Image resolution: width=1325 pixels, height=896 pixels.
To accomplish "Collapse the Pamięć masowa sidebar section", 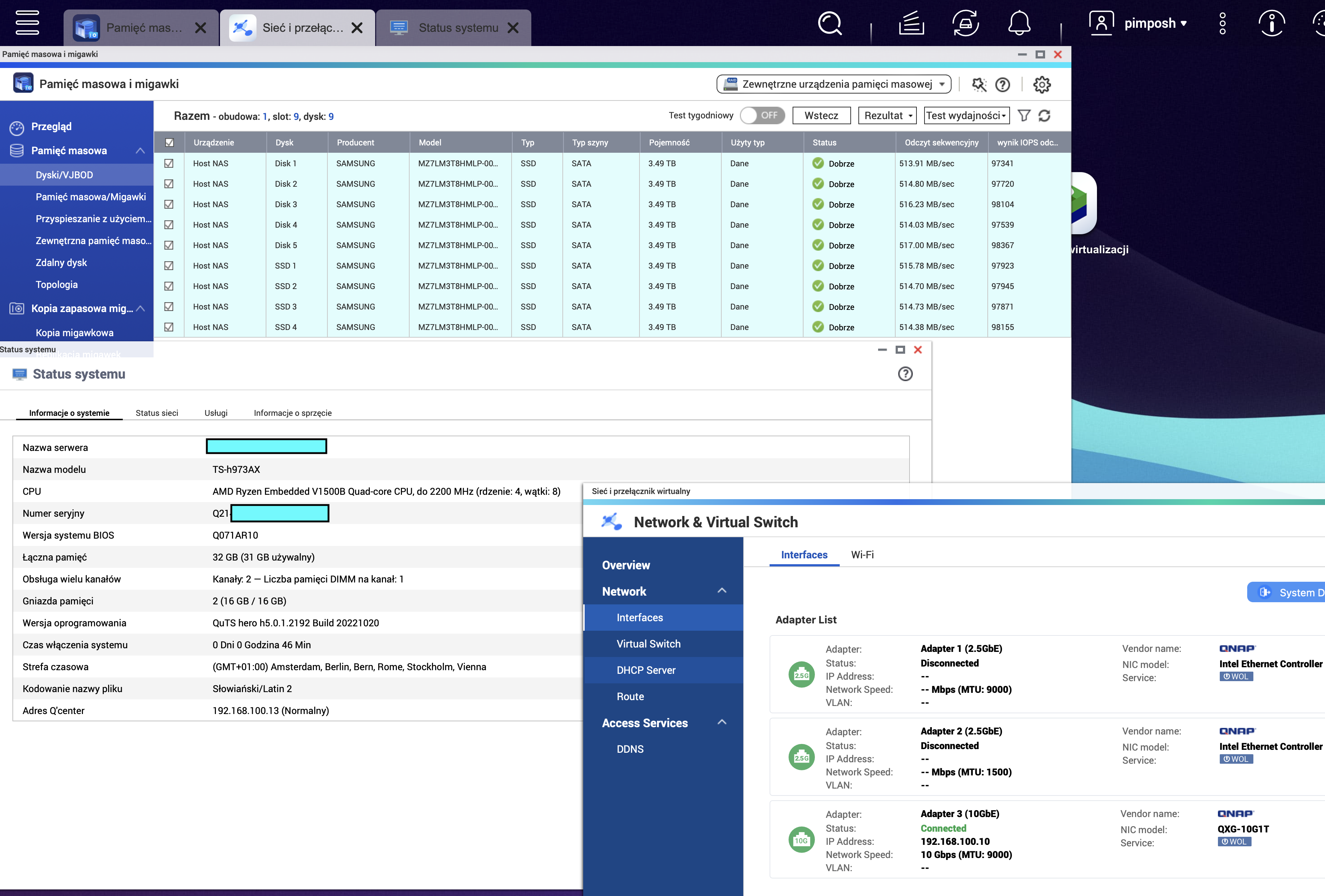I will tap(140, 151).
